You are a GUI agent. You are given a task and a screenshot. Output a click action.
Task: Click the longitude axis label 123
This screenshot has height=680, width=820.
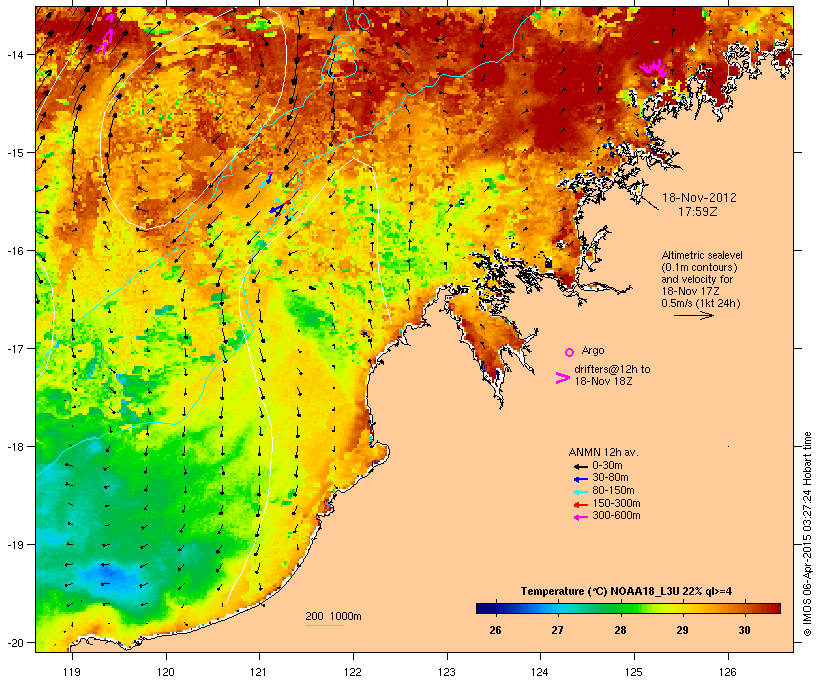pyautogui.click(x=447, y=672)
